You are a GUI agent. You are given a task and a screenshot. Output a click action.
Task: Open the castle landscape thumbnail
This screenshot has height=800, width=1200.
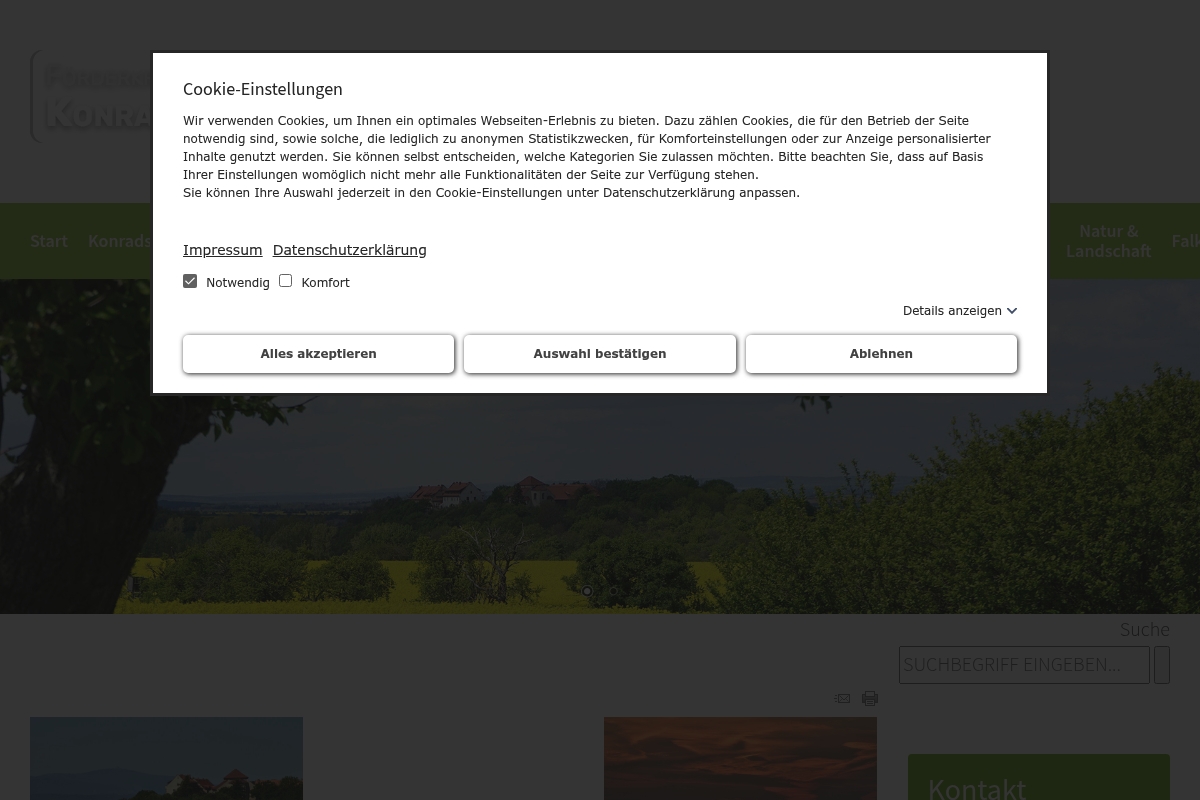166,758
